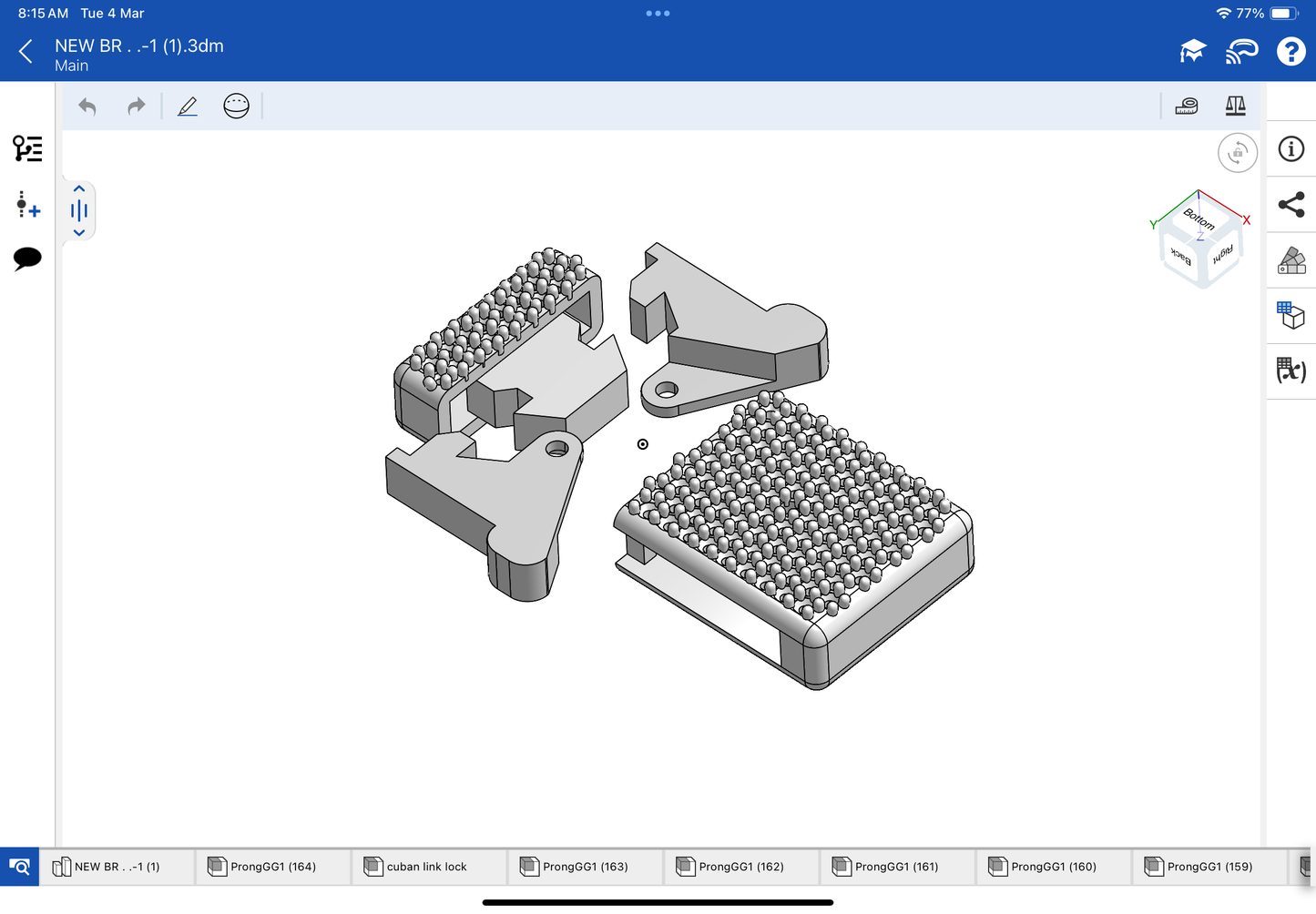
Task: Open the Learning Center graduation cap
Action: [1192, 52]
